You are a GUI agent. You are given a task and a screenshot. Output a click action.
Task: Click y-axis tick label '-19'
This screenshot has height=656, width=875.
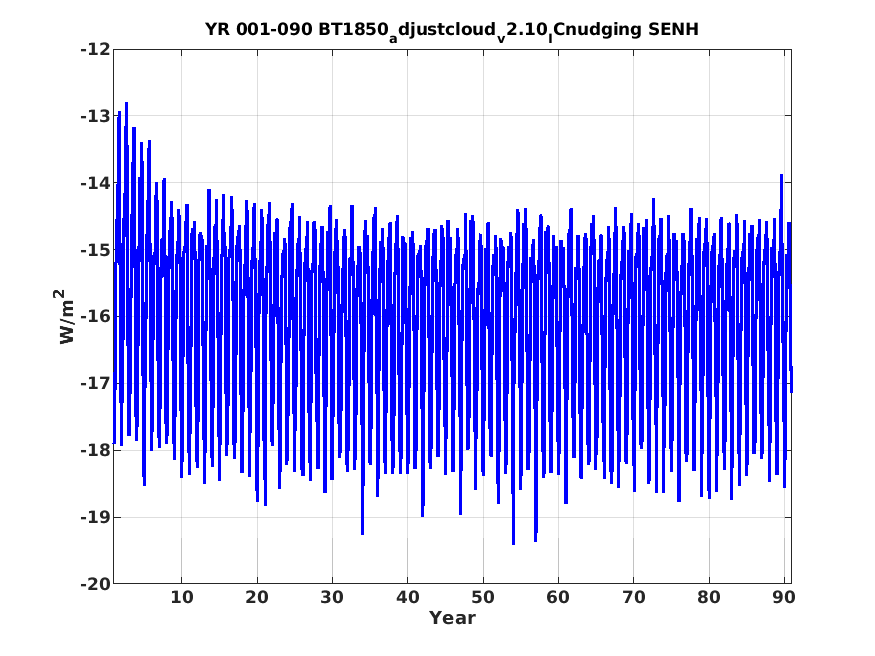[95, 517]
